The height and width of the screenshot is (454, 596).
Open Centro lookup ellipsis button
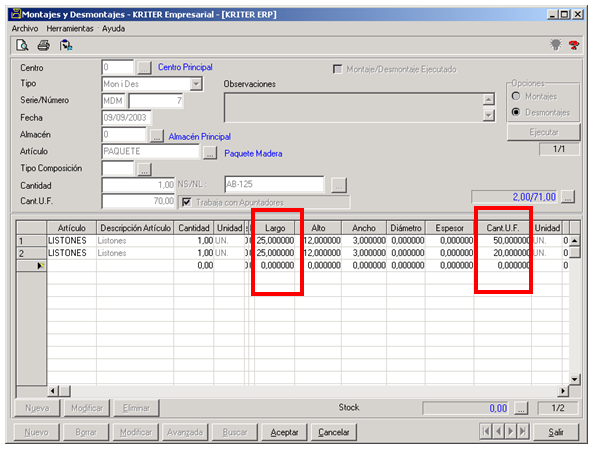pos(144,68)
